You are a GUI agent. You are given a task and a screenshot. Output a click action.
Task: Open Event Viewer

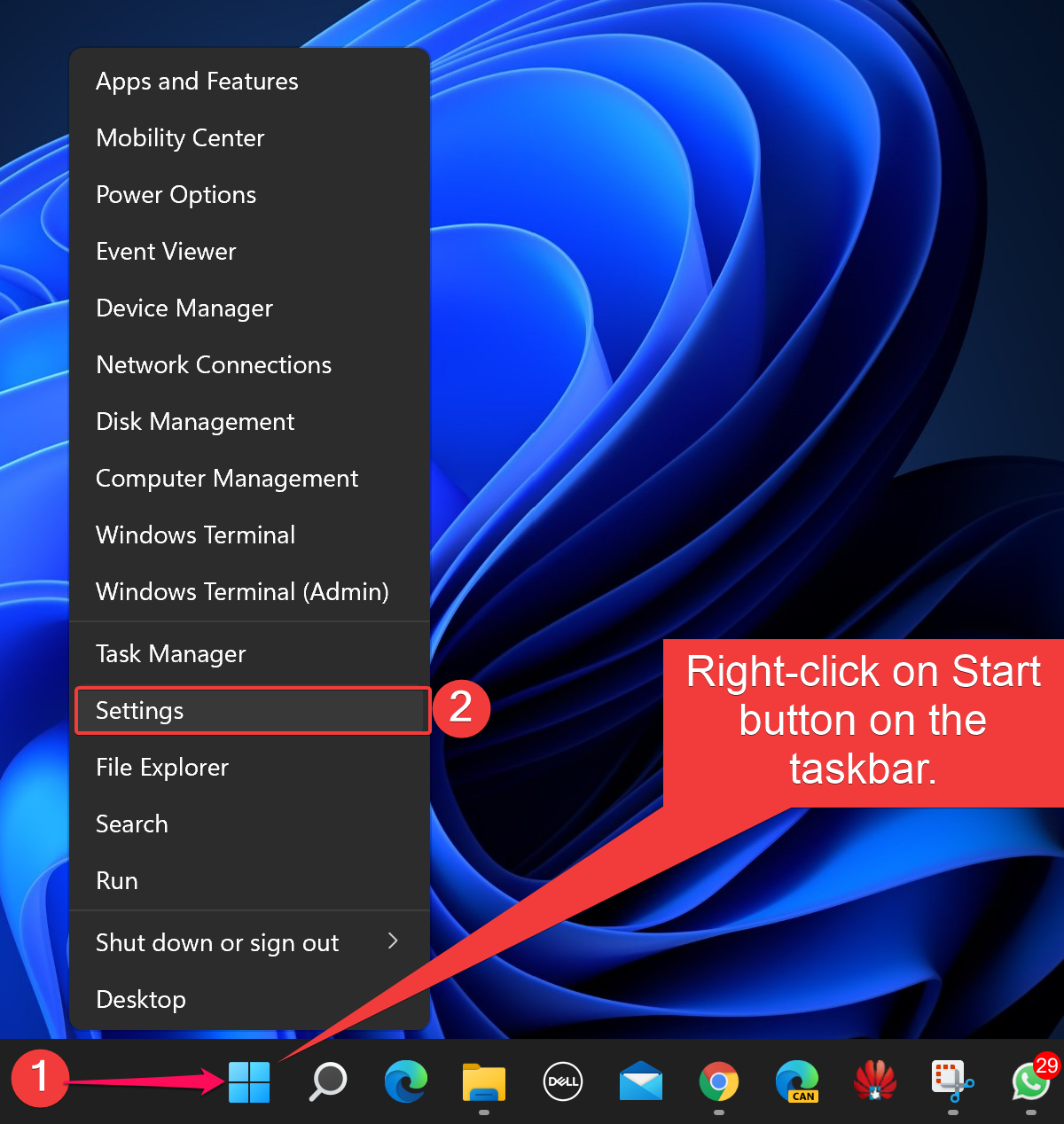(x=249, y=252)
